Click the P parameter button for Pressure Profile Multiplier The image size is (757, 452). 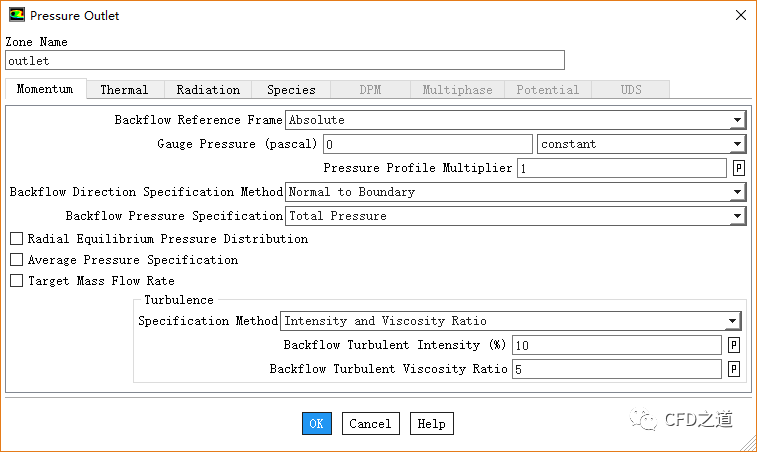point(739,168)
